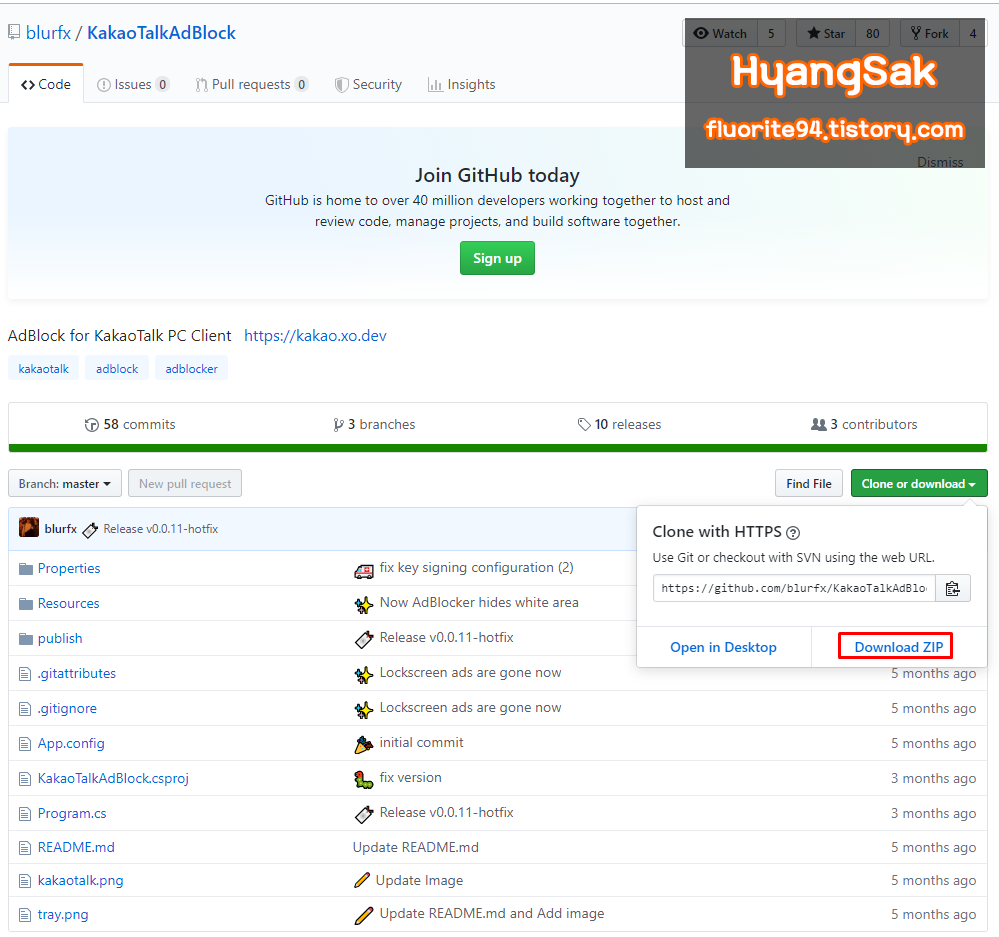Image resolution: width=999 pixels, height=937 pixels.
Task: Open the Security tab
Action: coord(368,84)
